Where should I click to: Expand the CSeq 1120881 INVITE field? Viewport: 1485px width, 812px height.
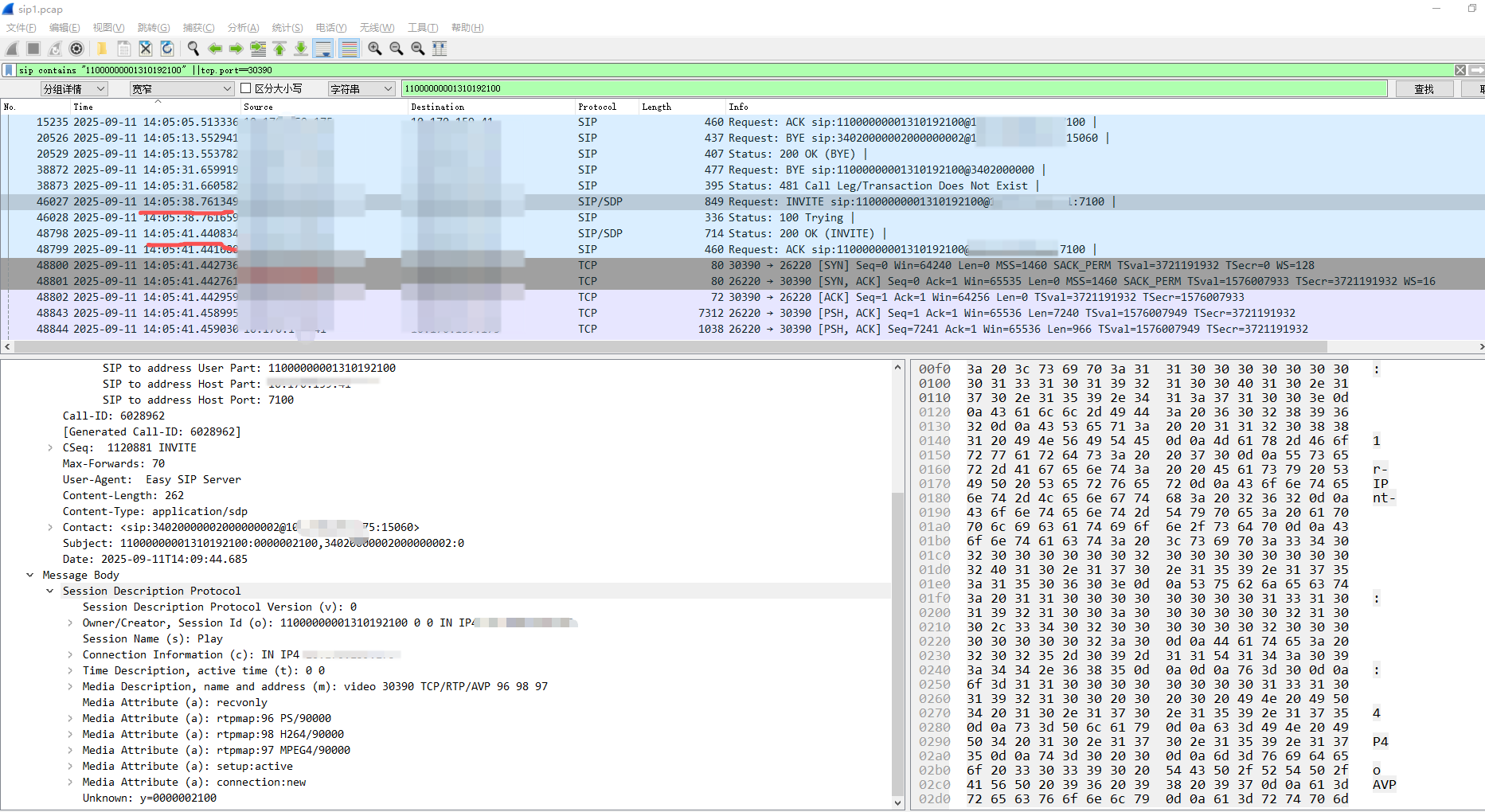click(50, 447)
